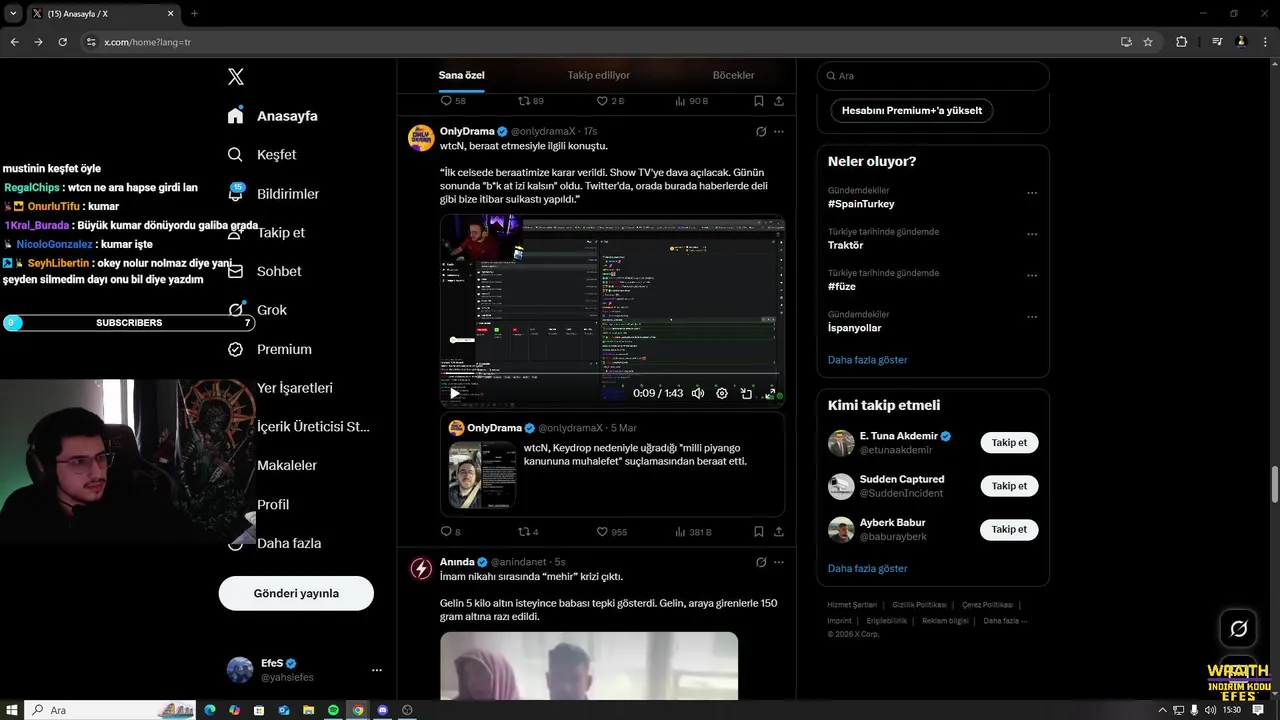
Task: Toggle picture-in-picture on the video
Action: 746,393
